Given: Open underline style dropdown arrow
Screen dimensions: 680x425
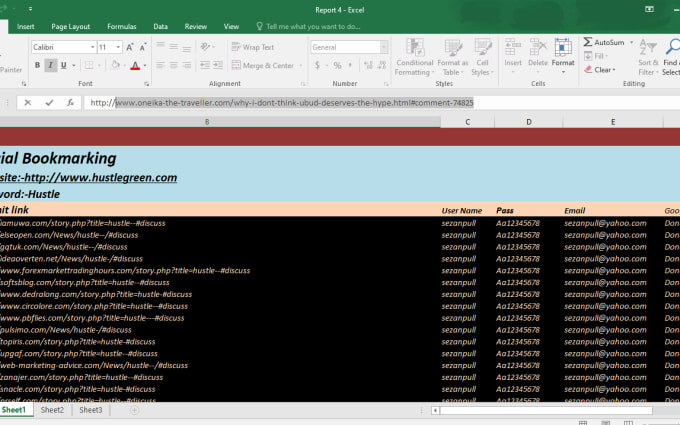Looking at the screenshot, I should (74, 65).
